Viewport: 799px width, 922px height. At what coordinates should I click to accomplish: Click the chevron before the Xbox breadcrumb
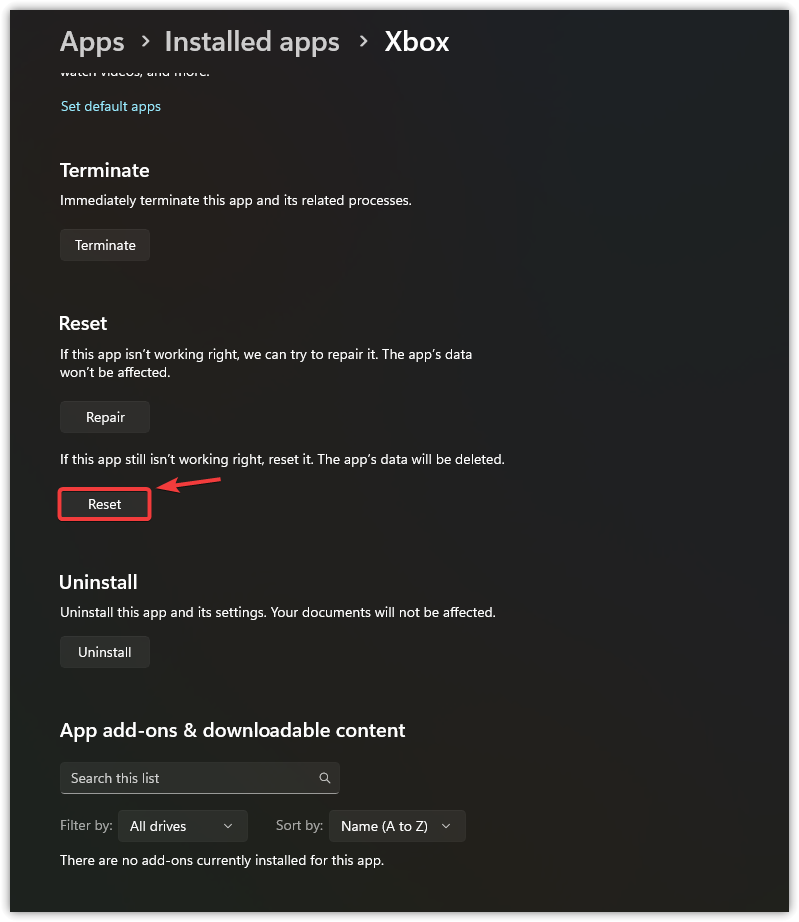[362, 41]
